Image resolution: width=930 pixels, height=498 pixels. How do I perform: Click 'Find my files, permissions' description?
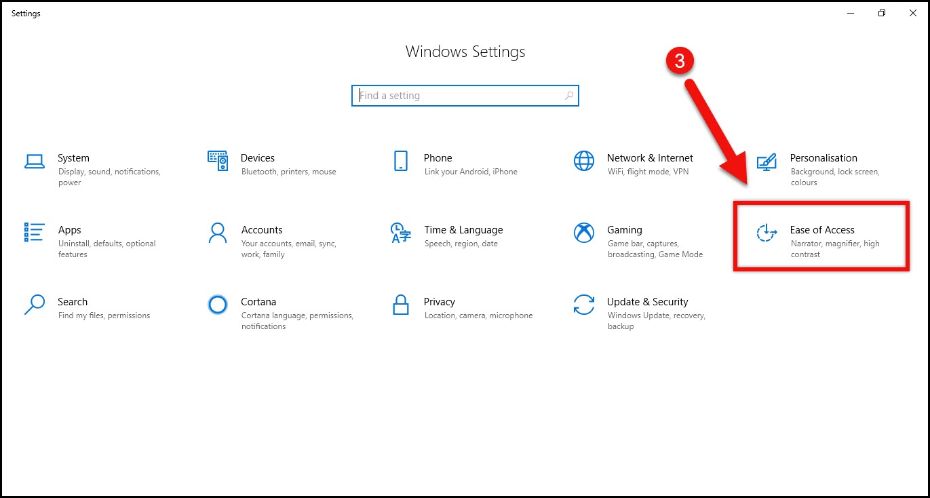tap(104, 315)
